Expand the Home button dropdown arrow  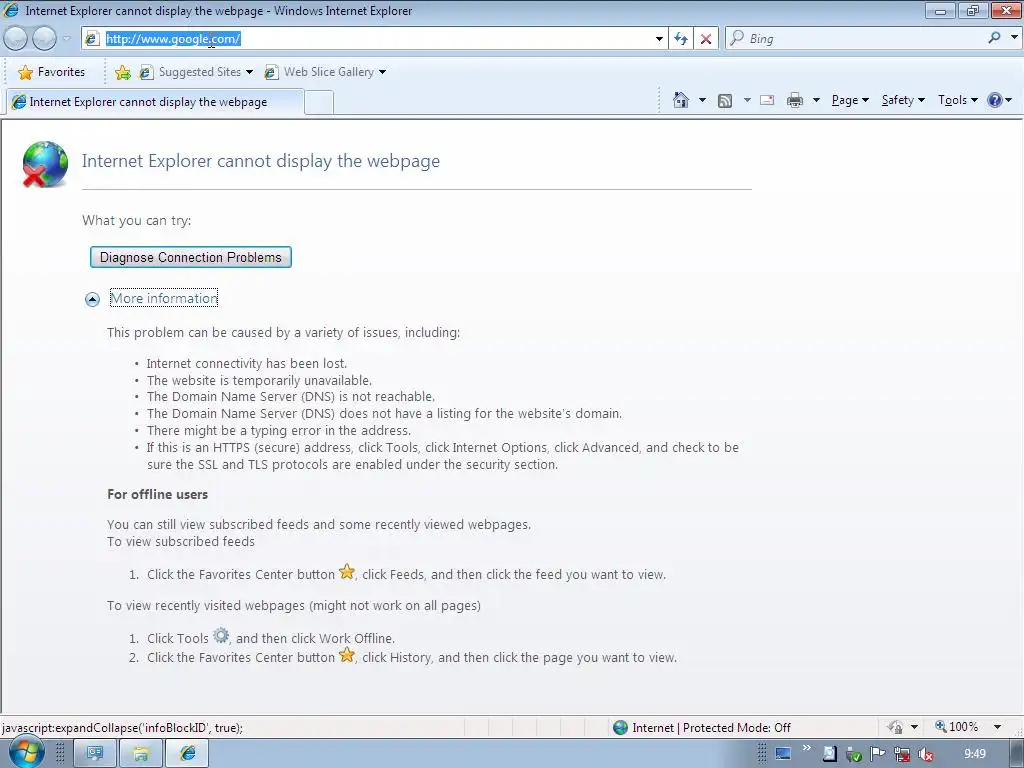[703, 100]
